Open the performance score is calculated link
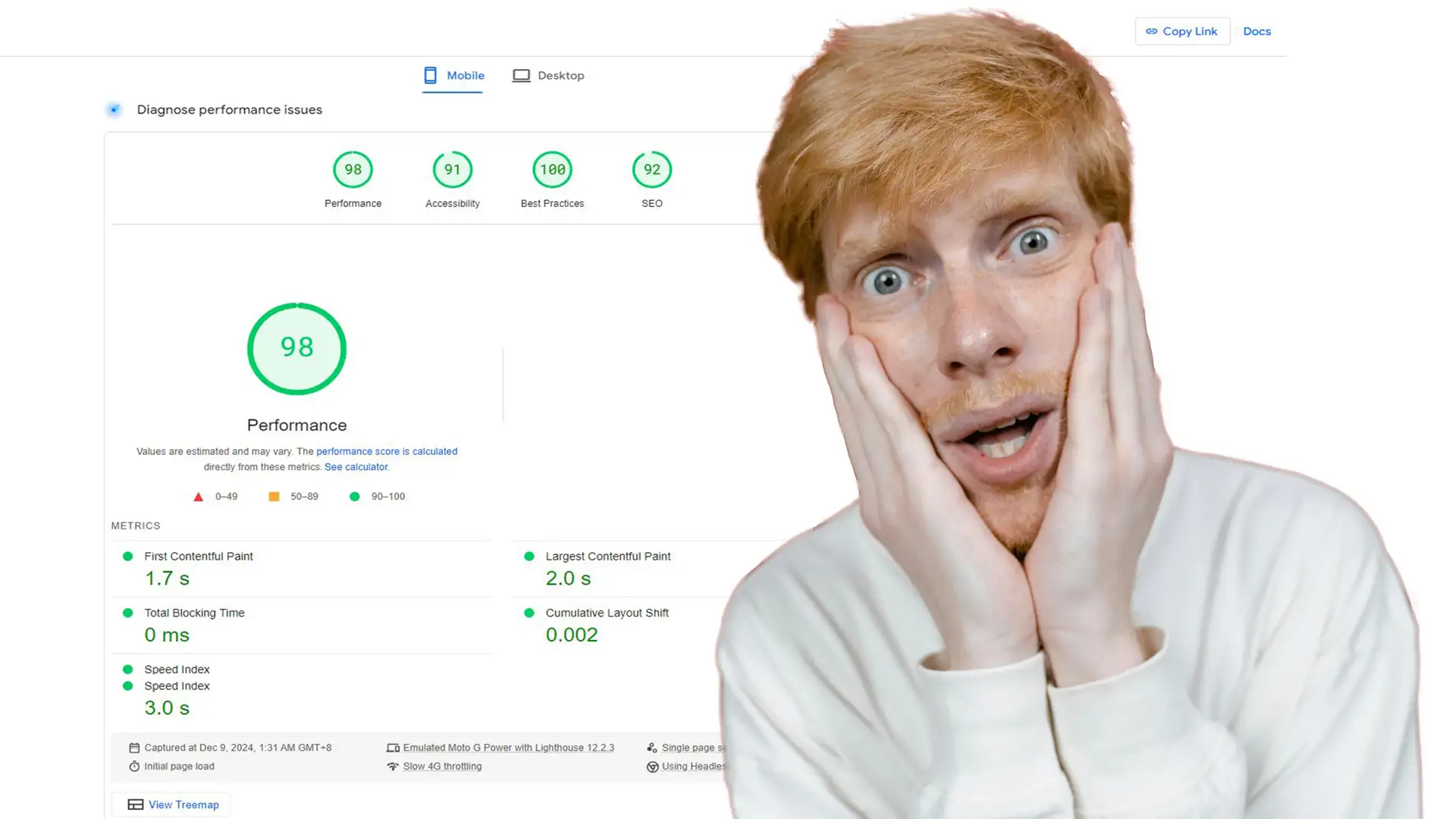Screen dimensions: 1456x819 386,451
